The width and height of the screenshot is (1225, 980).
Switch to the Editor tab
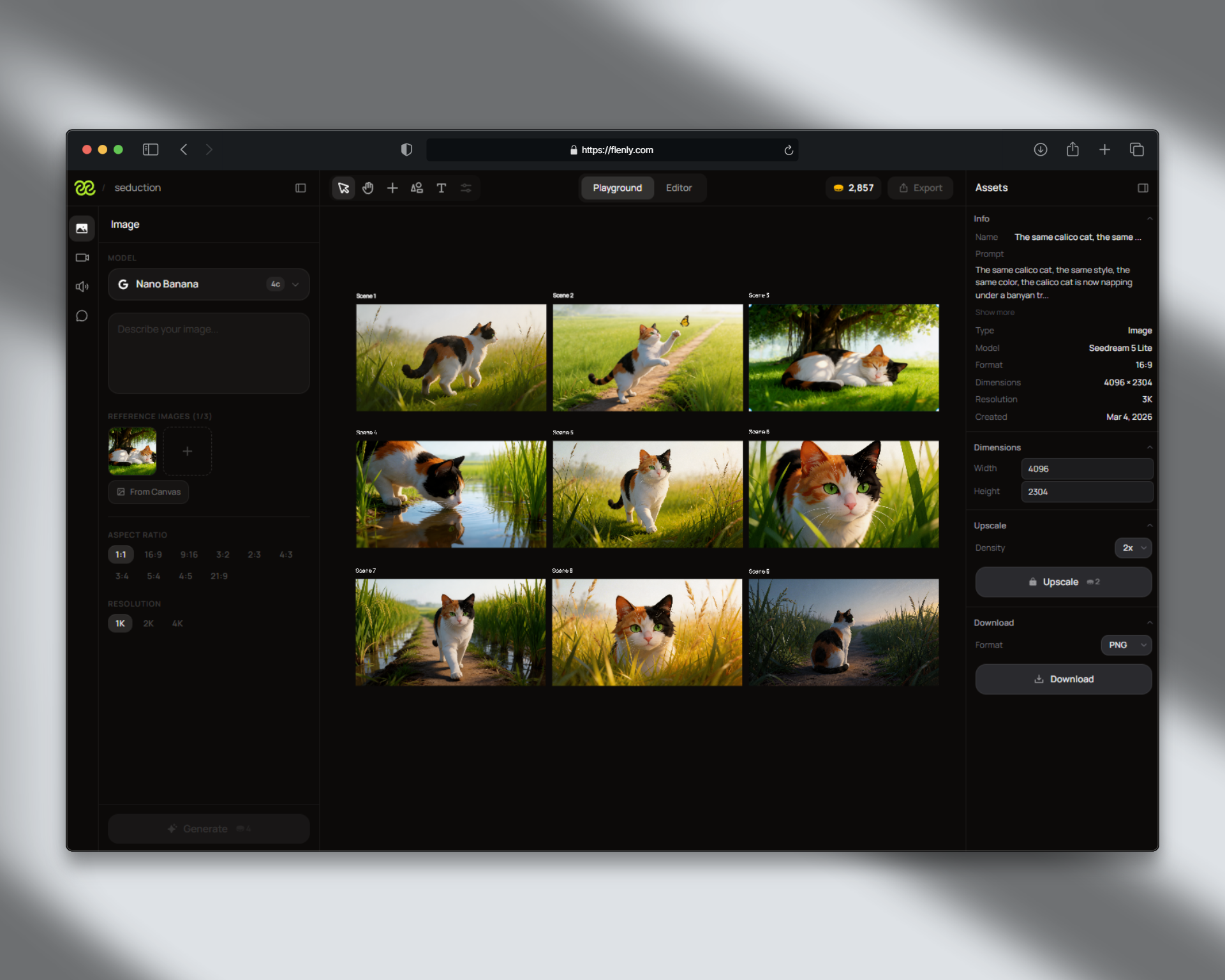[679, 188]
